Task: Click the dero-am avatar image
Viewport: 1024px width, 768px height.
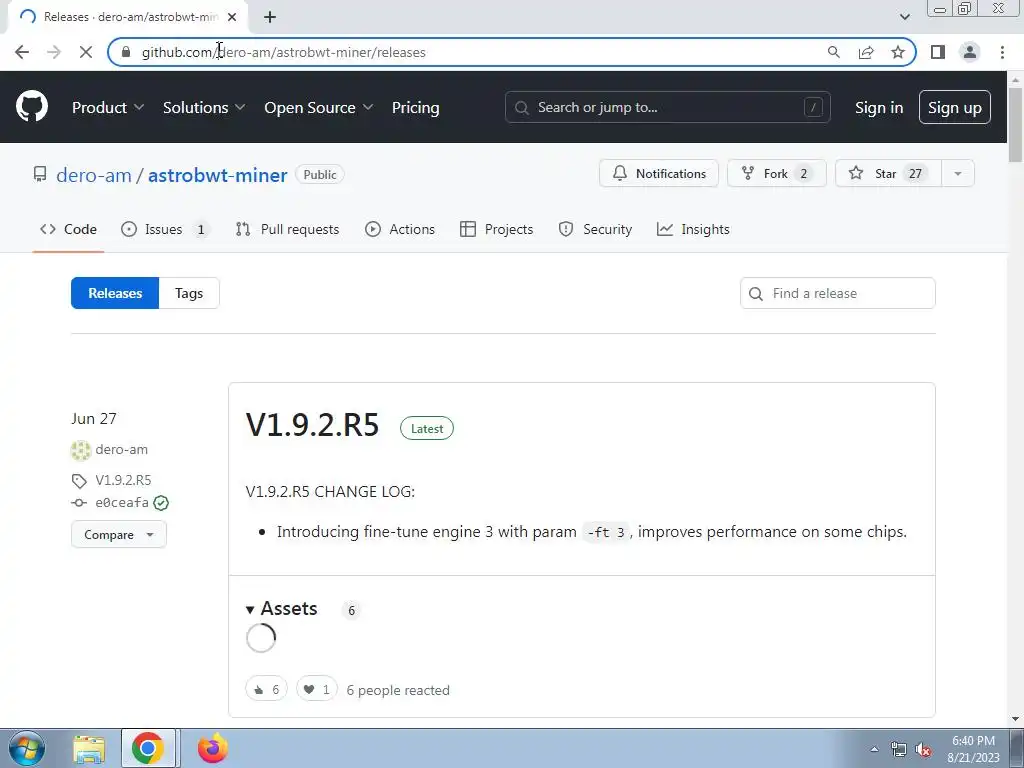Action: [81, 450]
